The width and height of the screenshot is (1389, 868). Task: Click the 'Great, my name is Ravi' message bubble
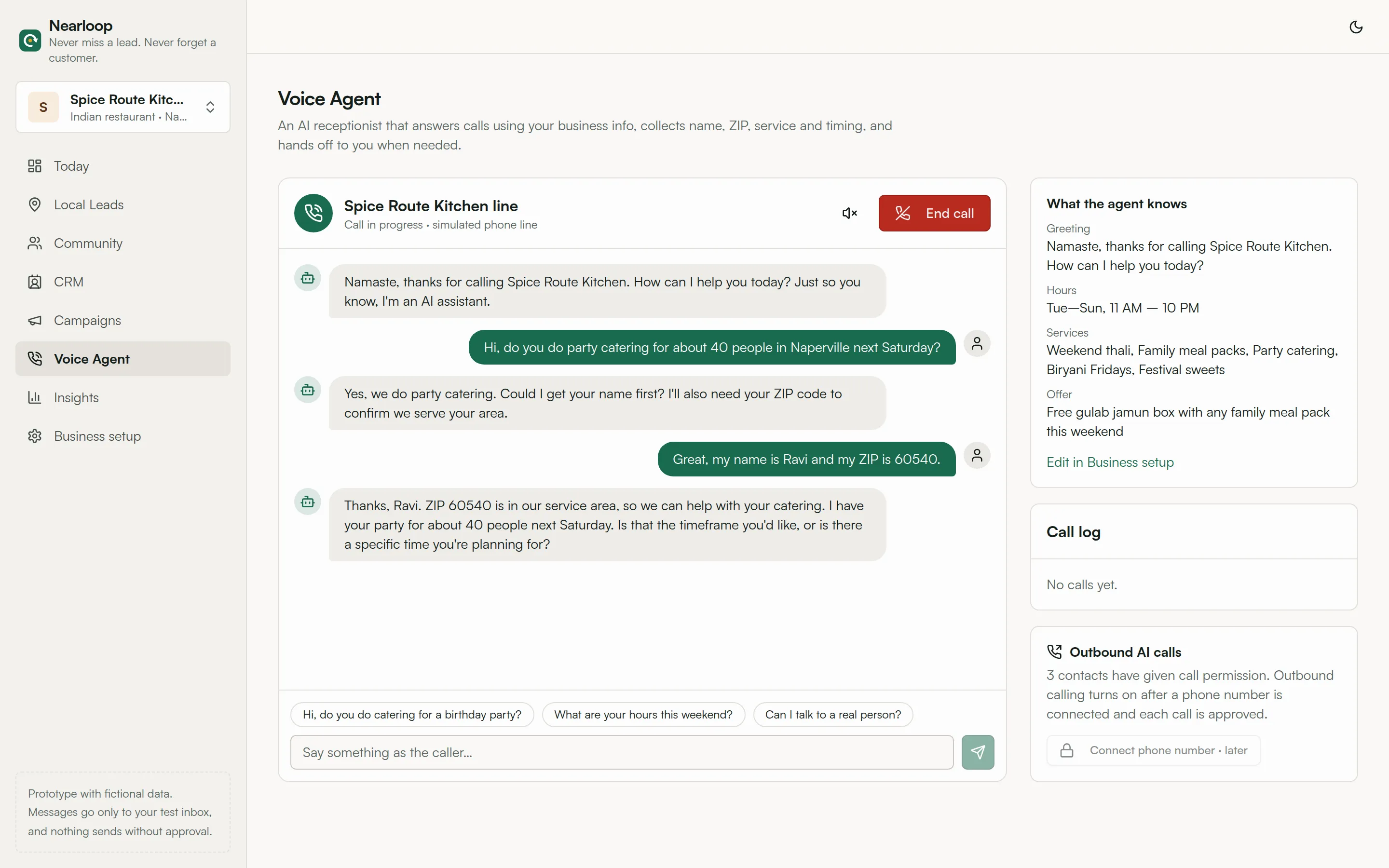click(x=806, y=459)
